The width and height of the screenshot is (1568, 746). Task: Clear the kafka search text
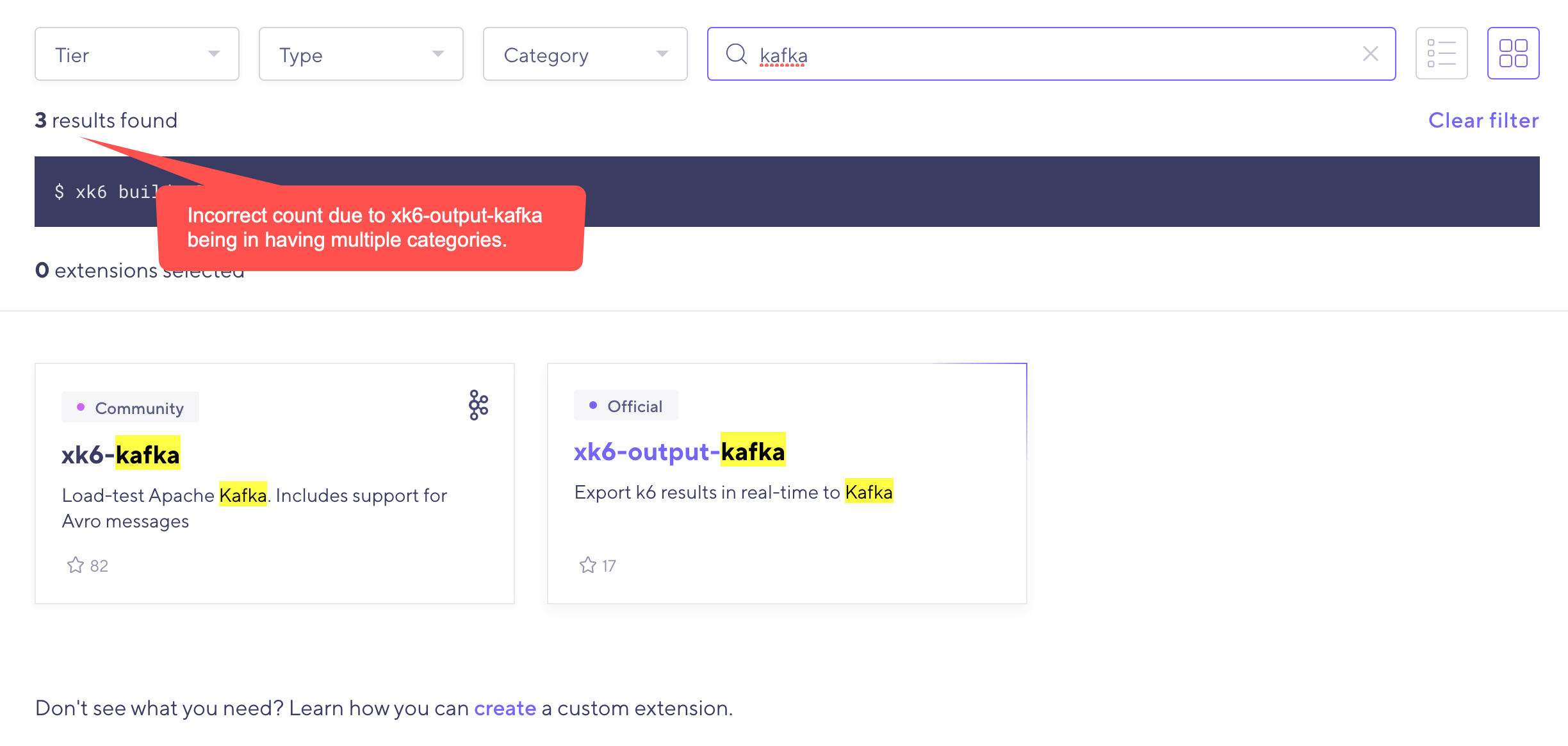point(1370,54)
